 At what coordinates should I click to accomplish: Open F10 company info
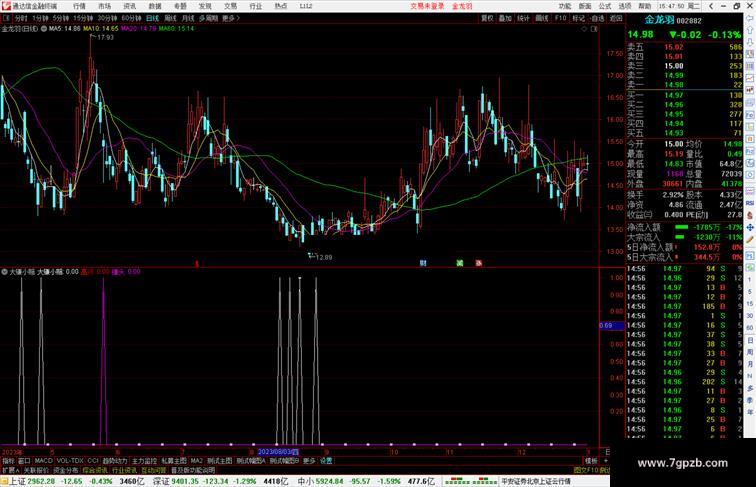560,18
